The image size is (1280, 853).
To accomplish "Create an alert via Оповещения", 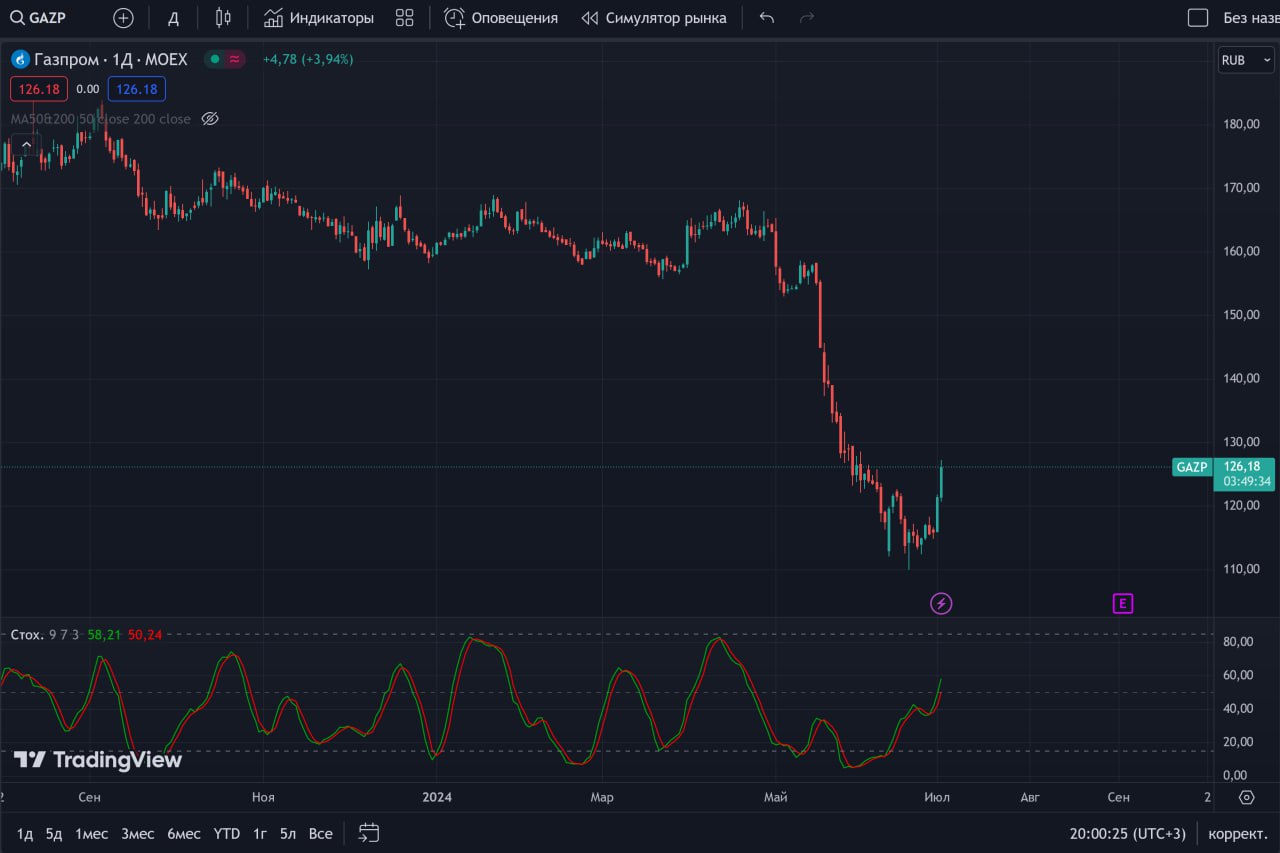I will tap(501, 18).
